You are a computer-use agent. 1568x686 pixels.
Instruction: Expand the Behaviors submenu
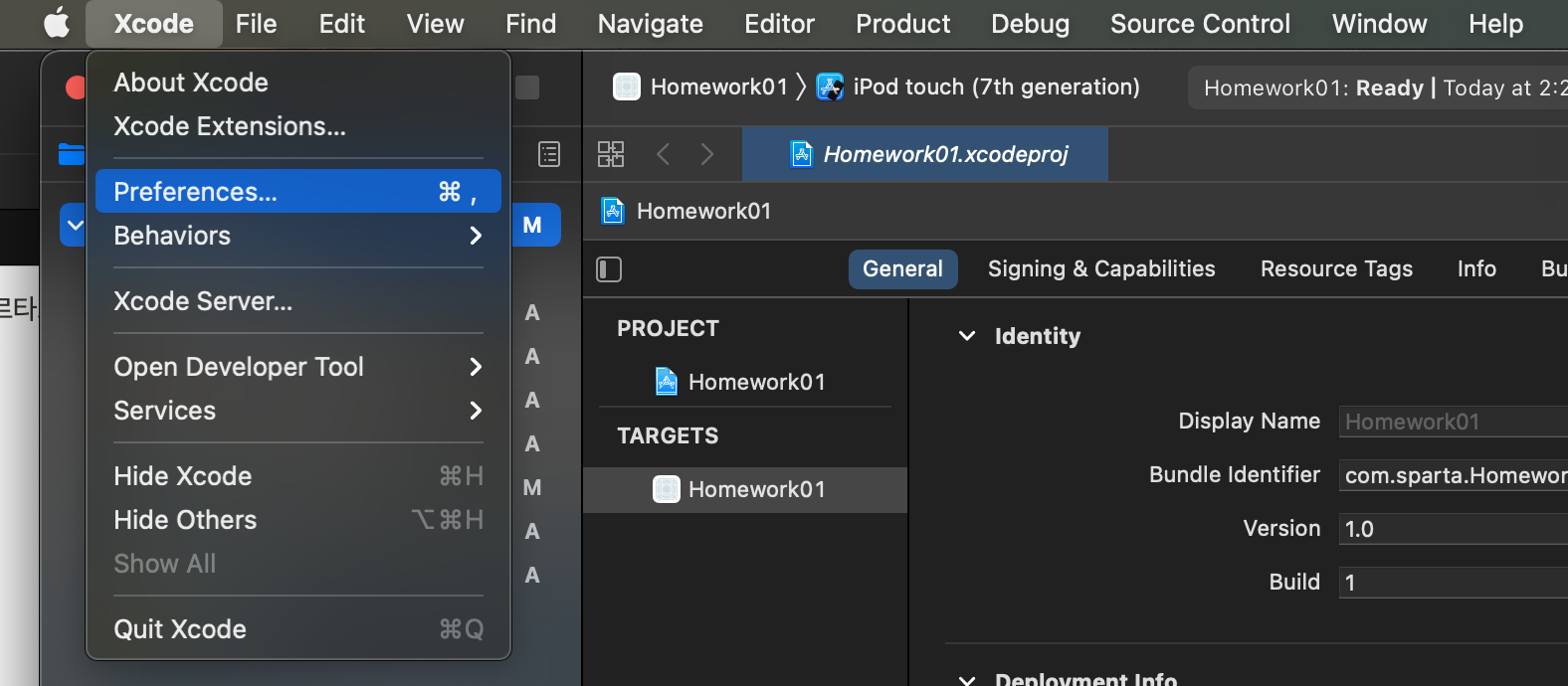click(x=298, y=236)
